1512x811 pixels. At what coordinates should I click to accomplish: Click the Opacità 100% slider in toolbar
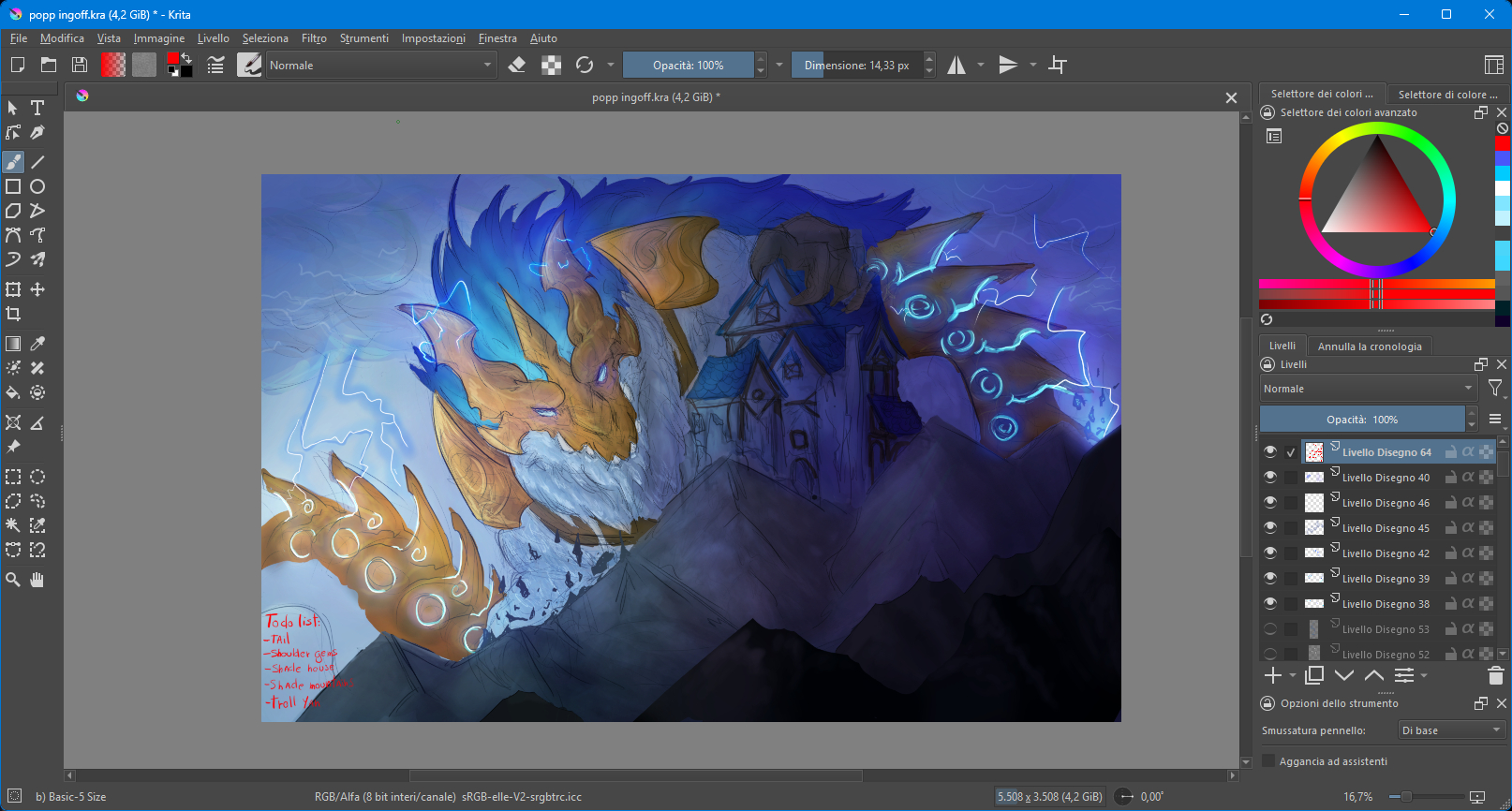point(689,65)
